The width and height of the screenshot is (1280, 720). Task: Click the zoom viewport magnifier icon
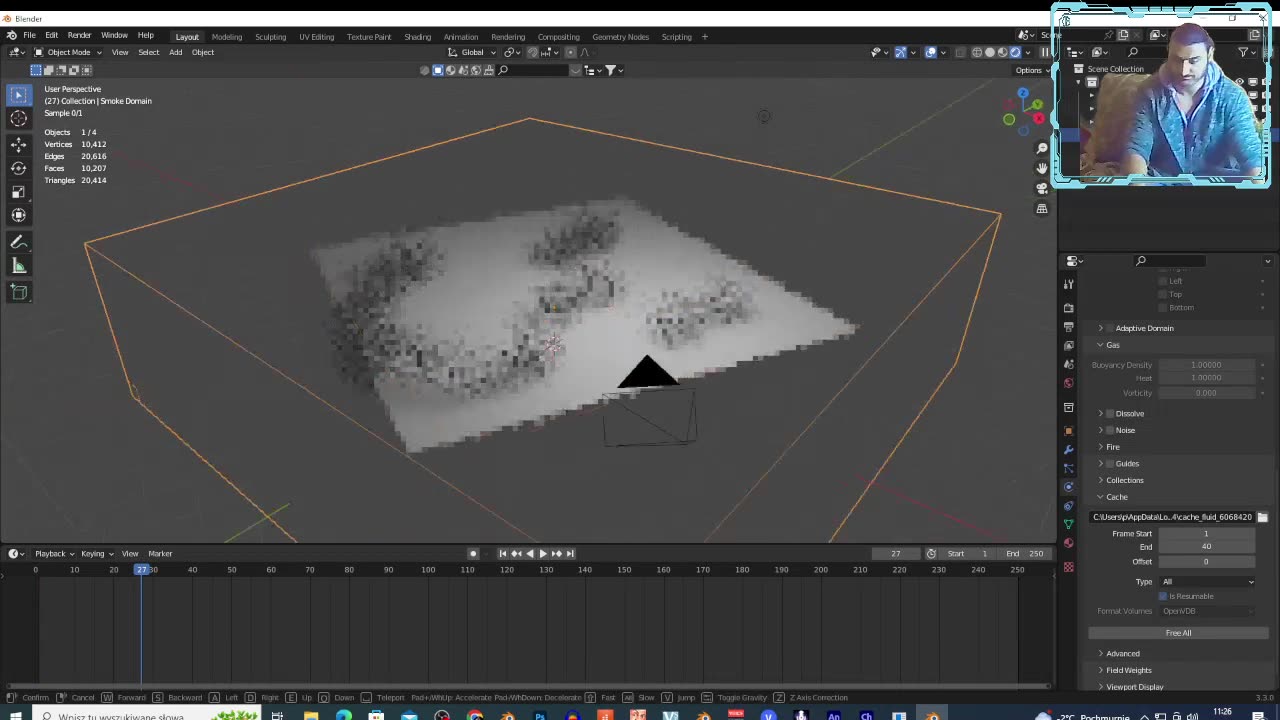(x=1042, y=148)
